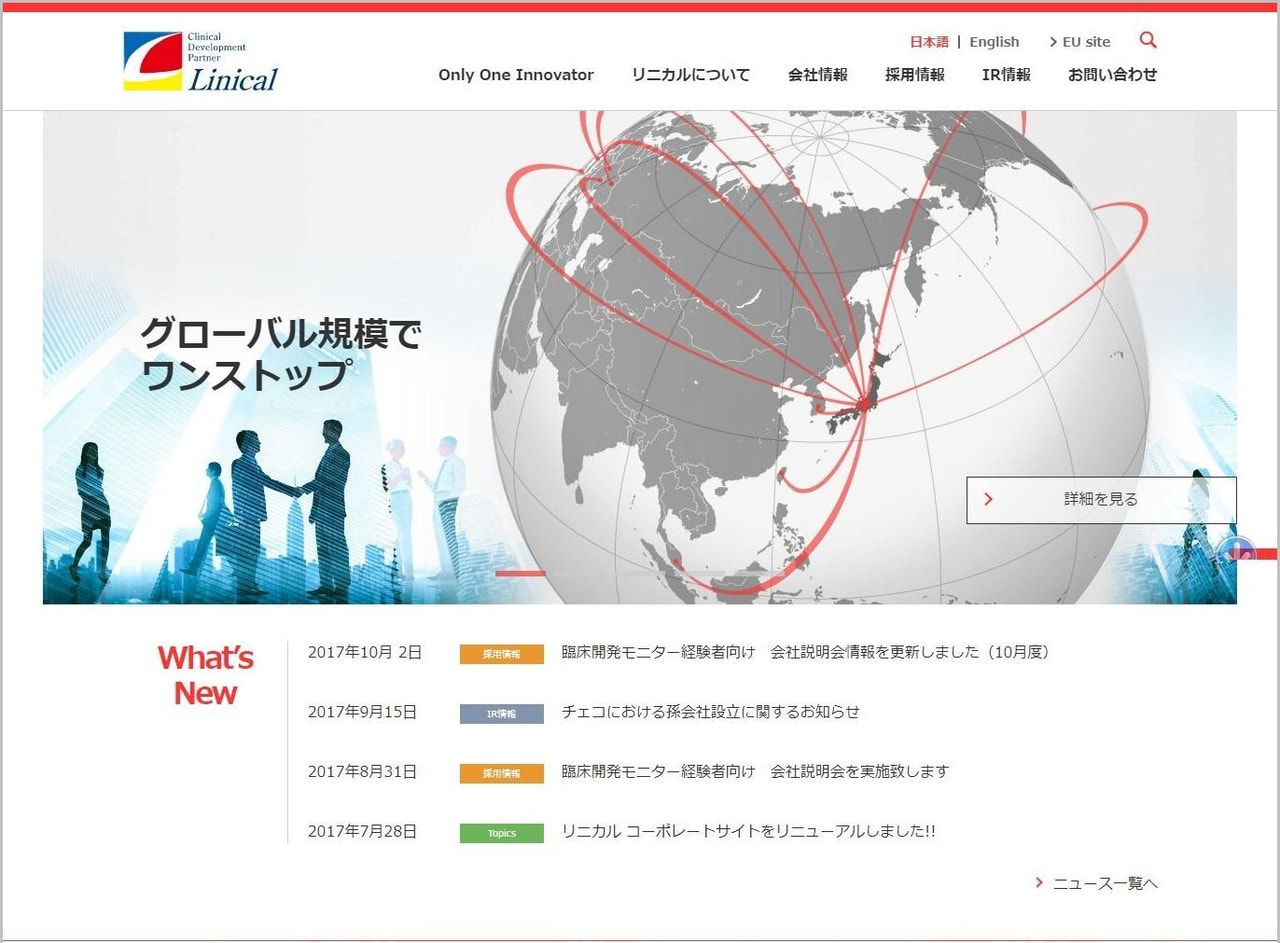This screenshot has width=1280, height=943.
Task: Click the gray IR情報 category tag
Action: pyautogui.click(x=501, y=714)
